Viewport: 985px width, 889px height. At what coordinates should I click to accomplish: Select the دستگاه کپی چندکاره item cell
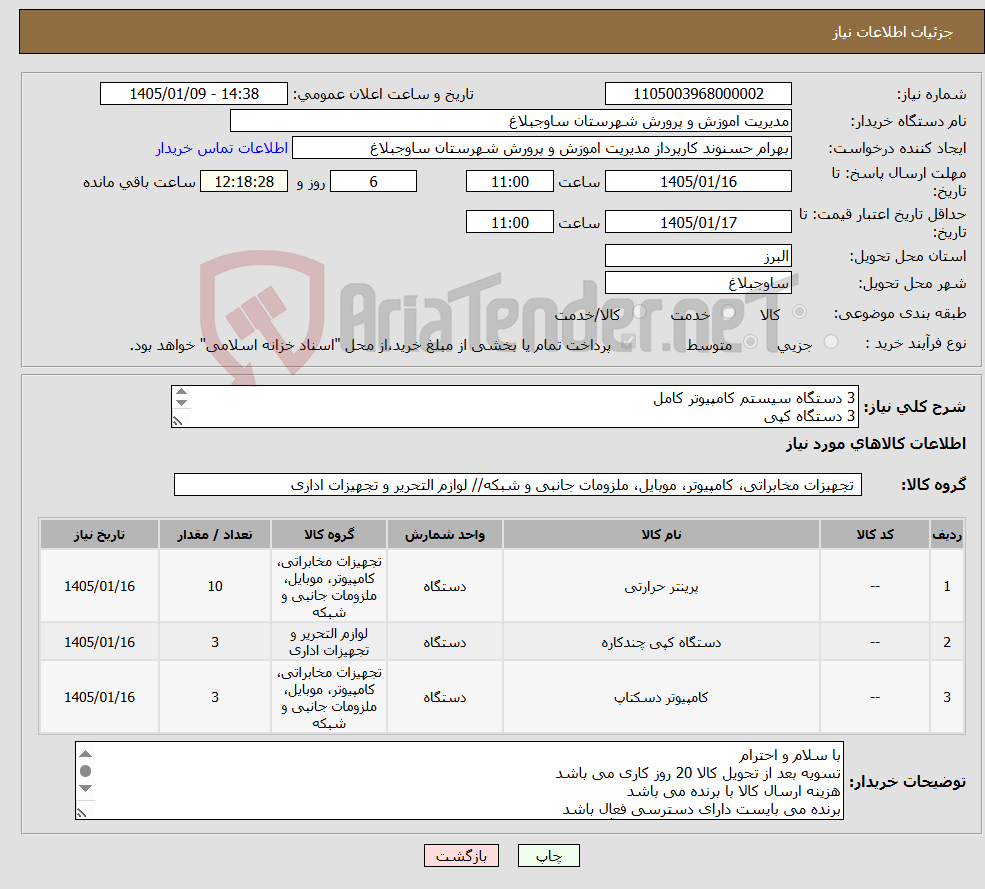click(x=661, y=642)
